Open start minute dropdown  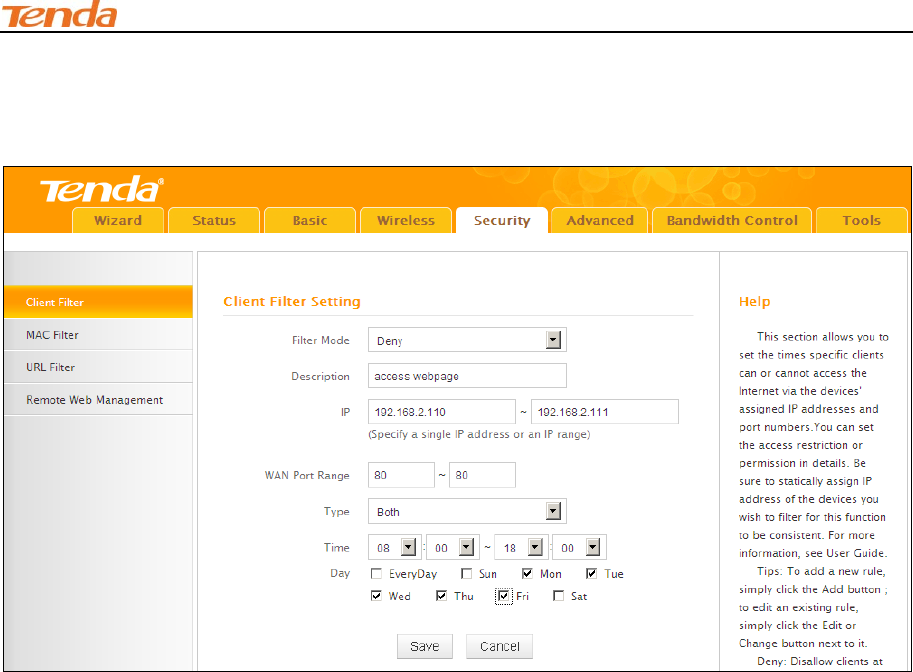point(452,547)
